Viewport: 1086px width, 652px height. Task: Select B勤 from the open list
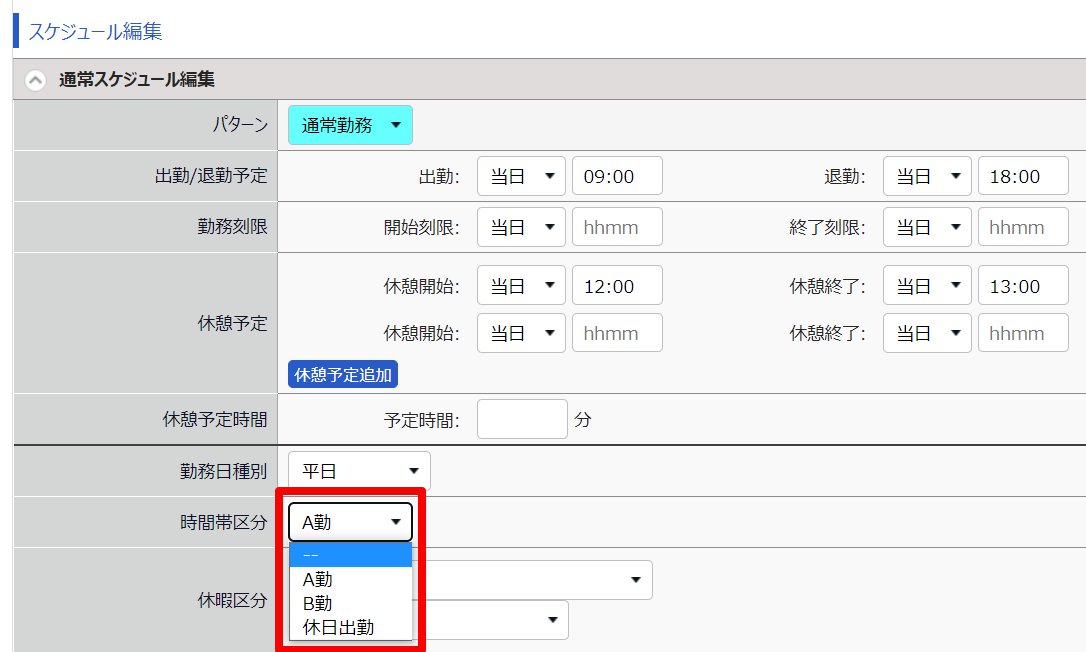(x=350, y=603)
